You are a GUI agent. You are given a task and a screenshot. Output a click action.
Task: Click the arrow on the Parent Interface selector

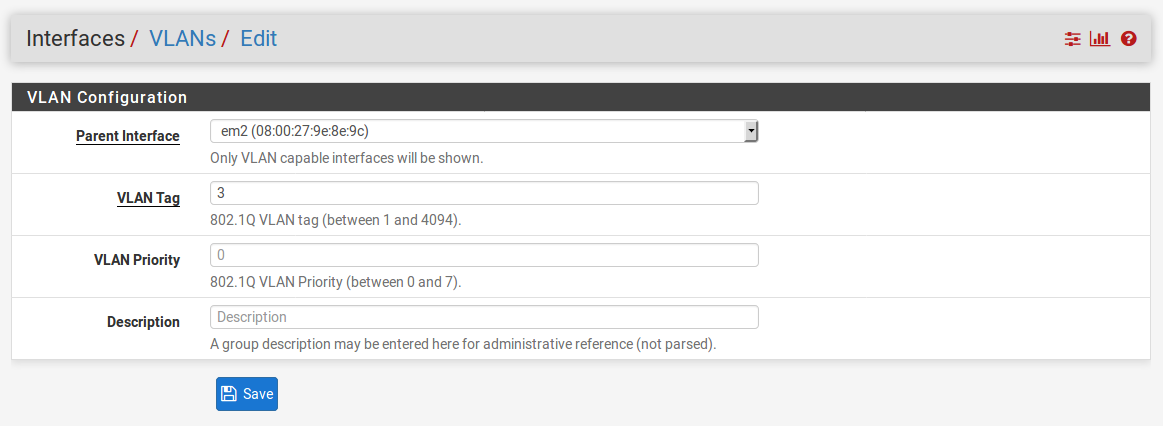[751, 131]
